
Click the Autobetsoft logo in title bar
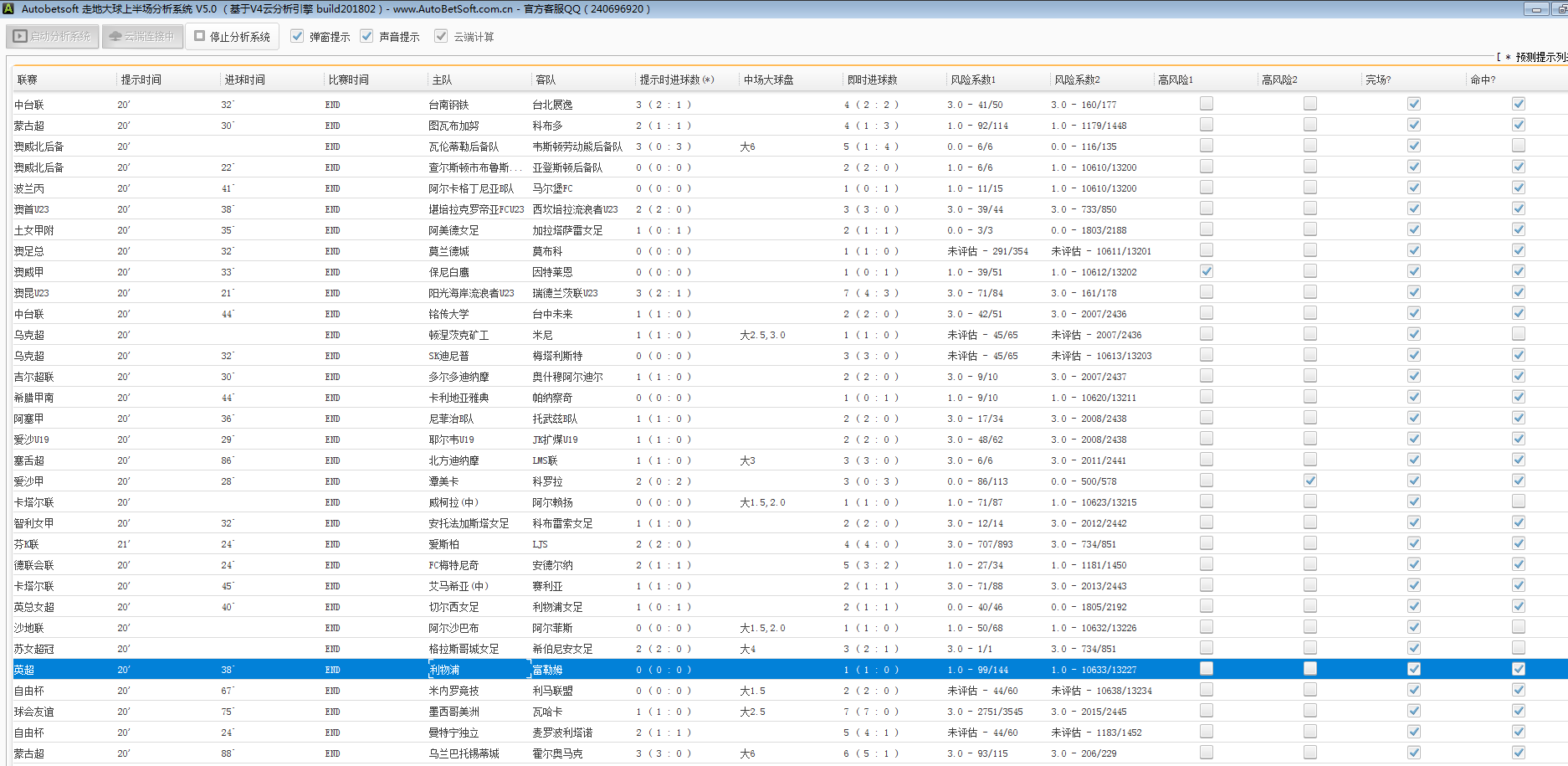8,8
